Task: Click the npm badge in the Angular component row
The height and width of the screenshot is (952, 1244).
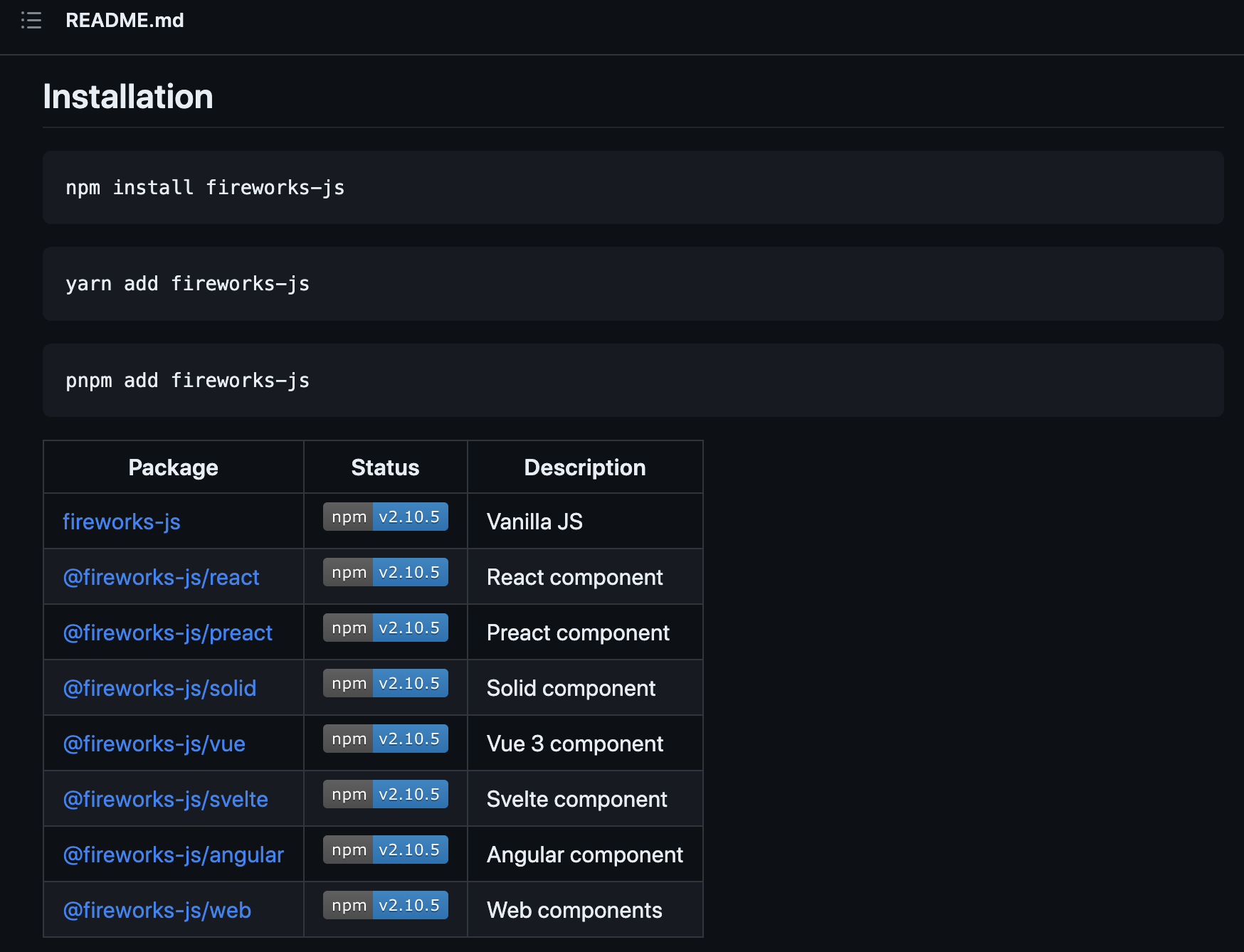Action: pos(386,850)
